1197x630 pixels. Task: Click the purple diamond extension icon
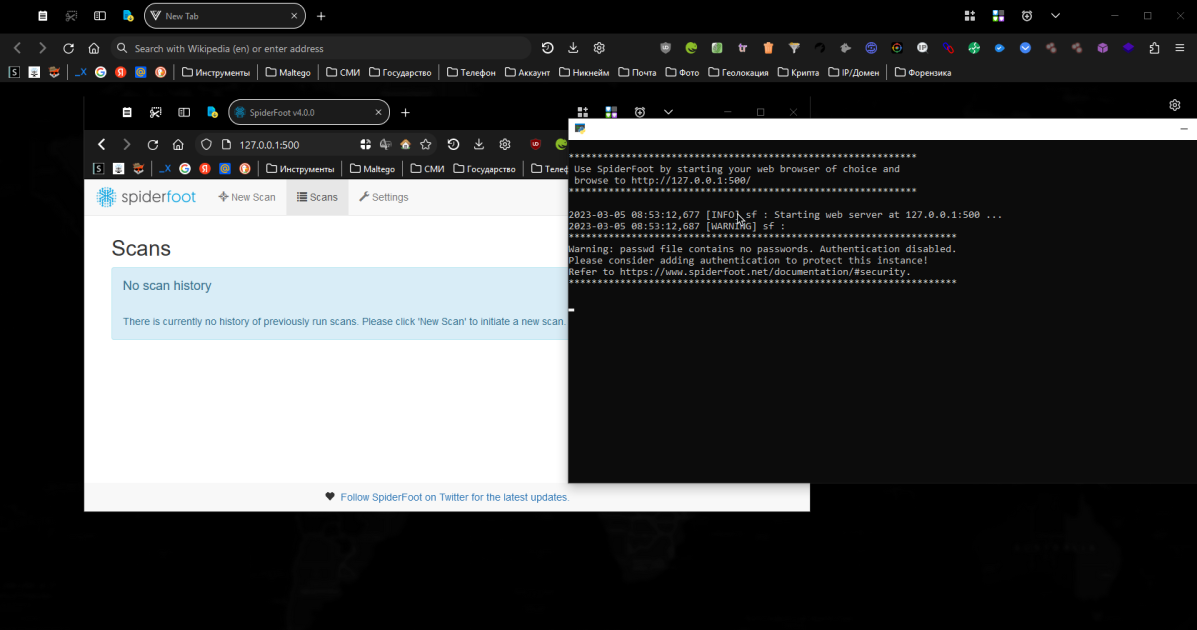point(1128,48)
